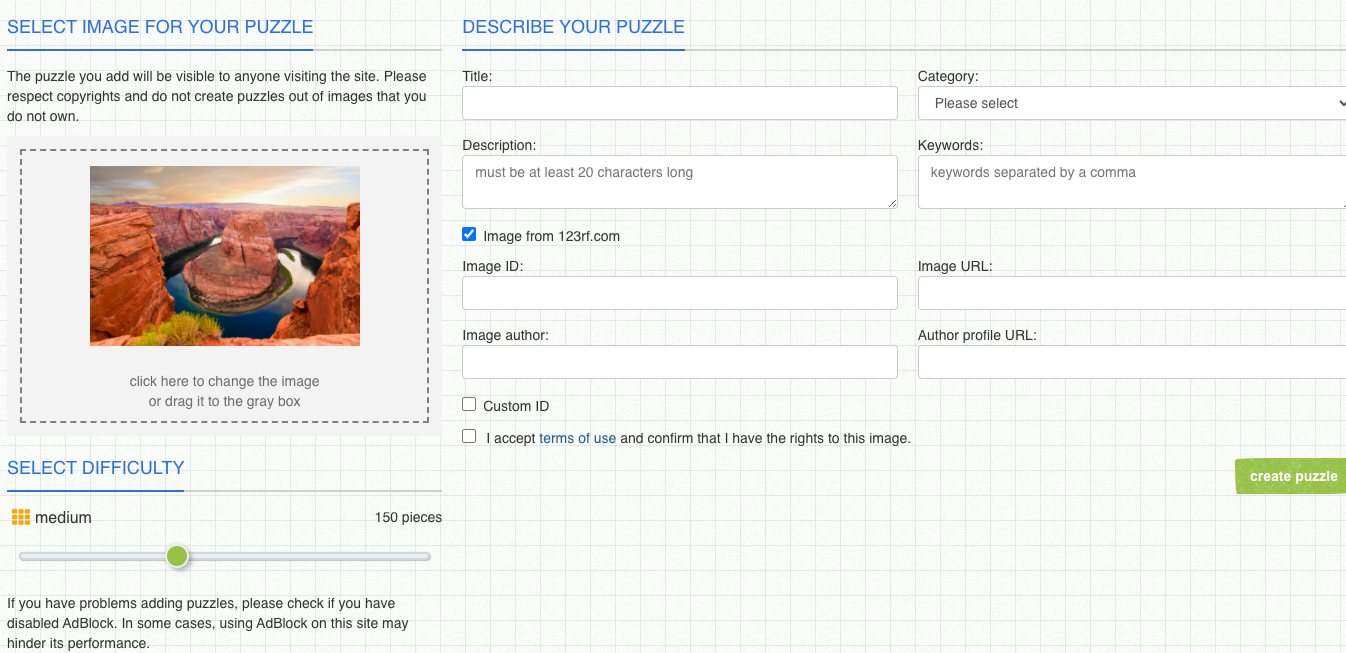The image size is (1346, 653).
Task: Click the Image author field
Action: point(680,361)
